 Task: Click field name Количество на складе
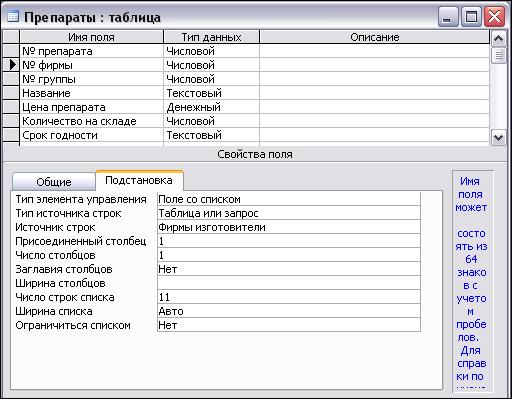pyautogui.click(x=92, y=121)
